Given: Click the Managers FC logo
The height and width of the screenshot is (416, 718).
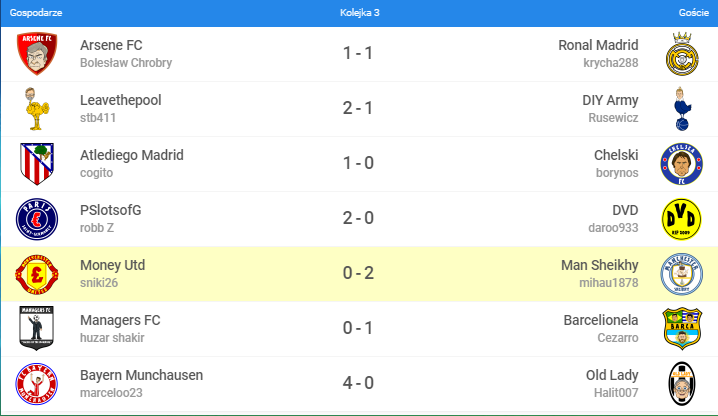Looking at the screenshot, I should click(38, 329).
